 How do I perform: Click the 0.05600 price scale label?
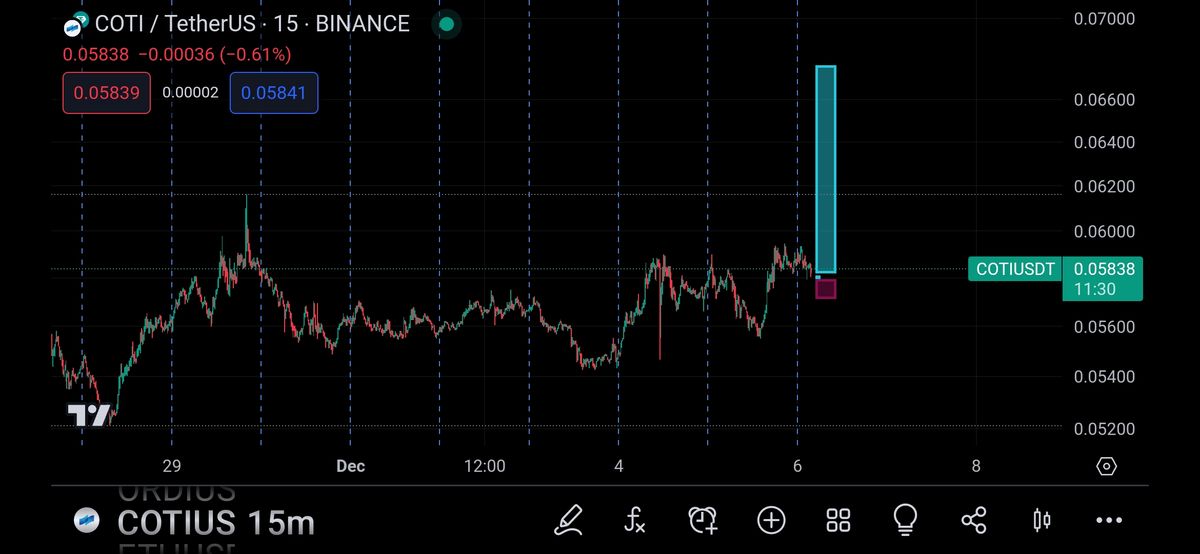[x=1104, y=327]
